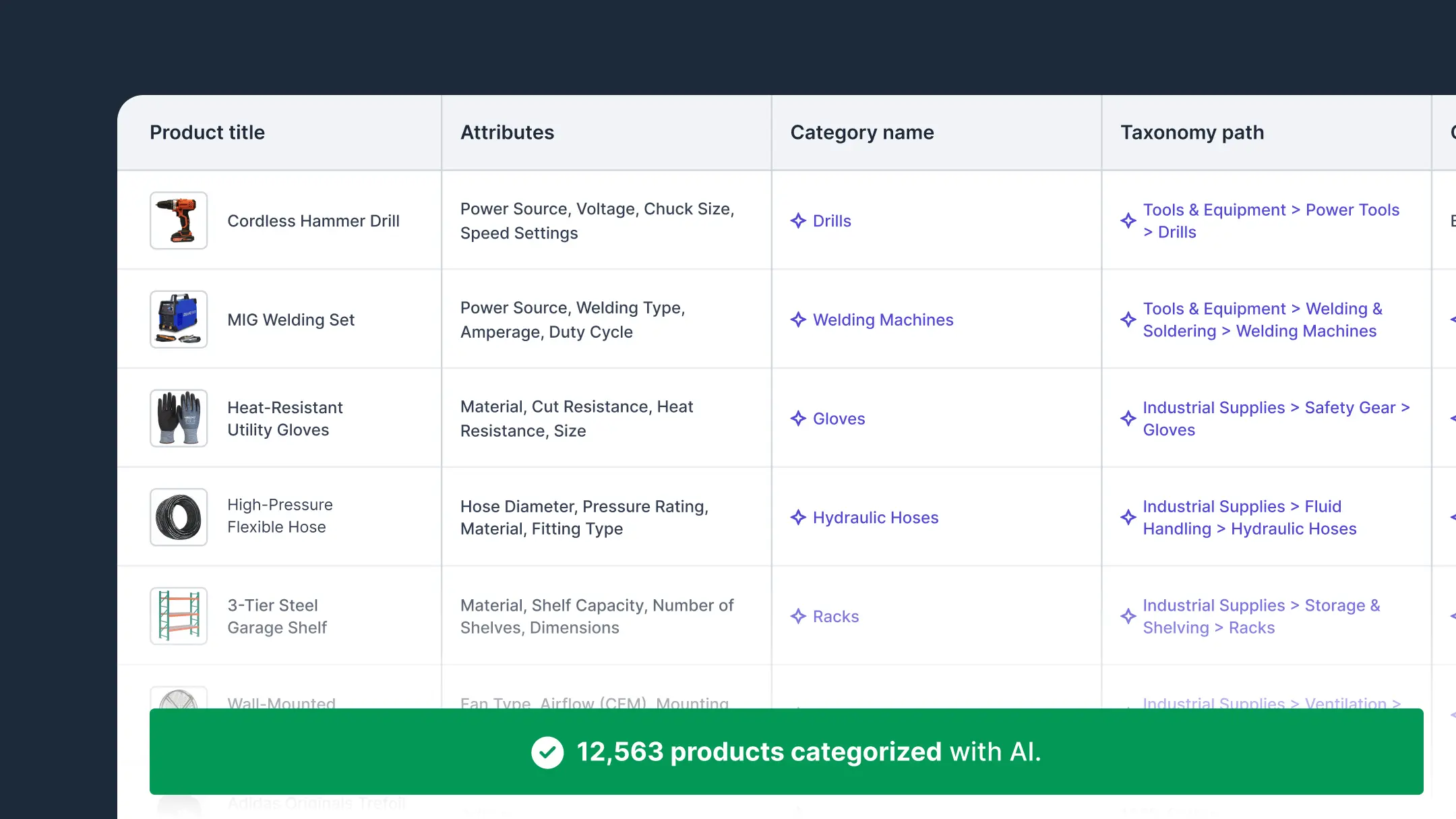Open the Welding Machines category link
The width and height of the screenshot is (1456, 819).
(x=883, y=320)
